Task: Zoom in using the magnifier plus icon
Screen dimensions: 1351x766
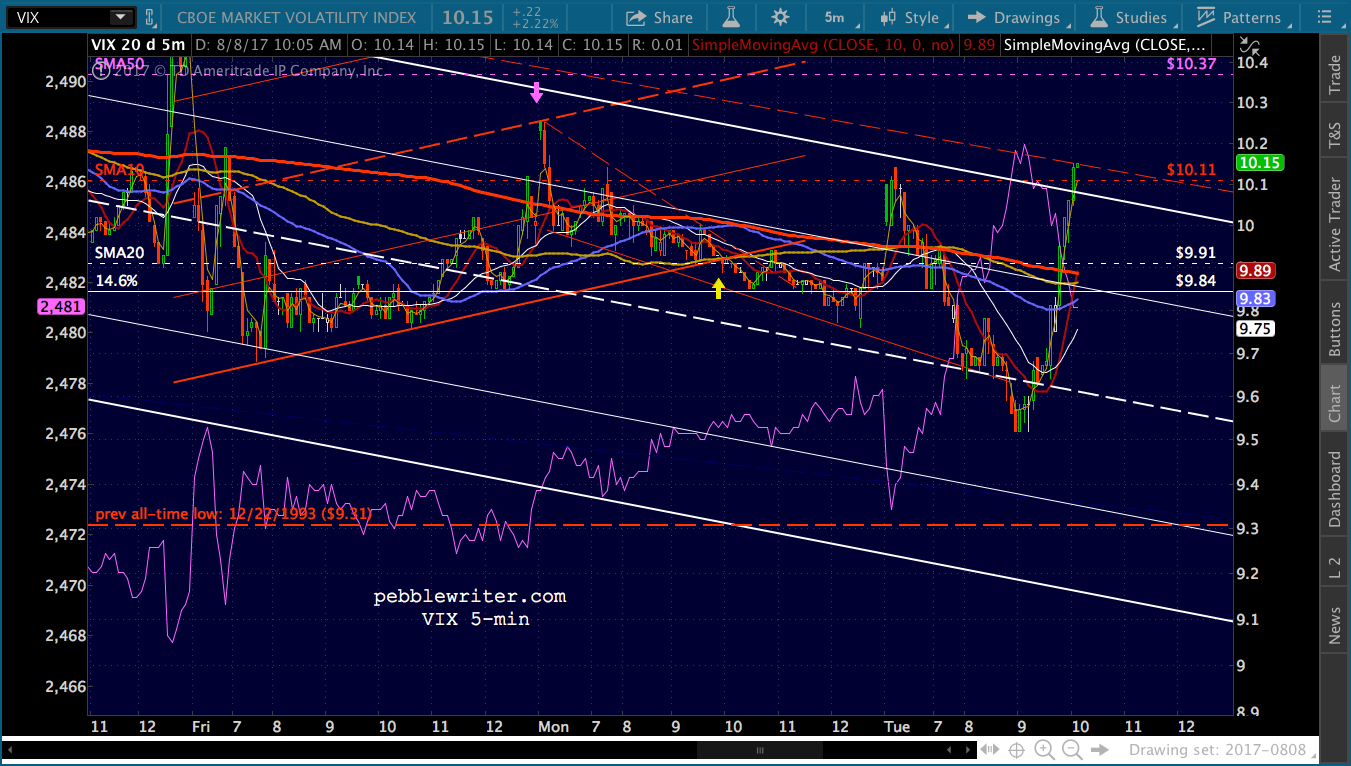Action: (x=1044, y=749)
